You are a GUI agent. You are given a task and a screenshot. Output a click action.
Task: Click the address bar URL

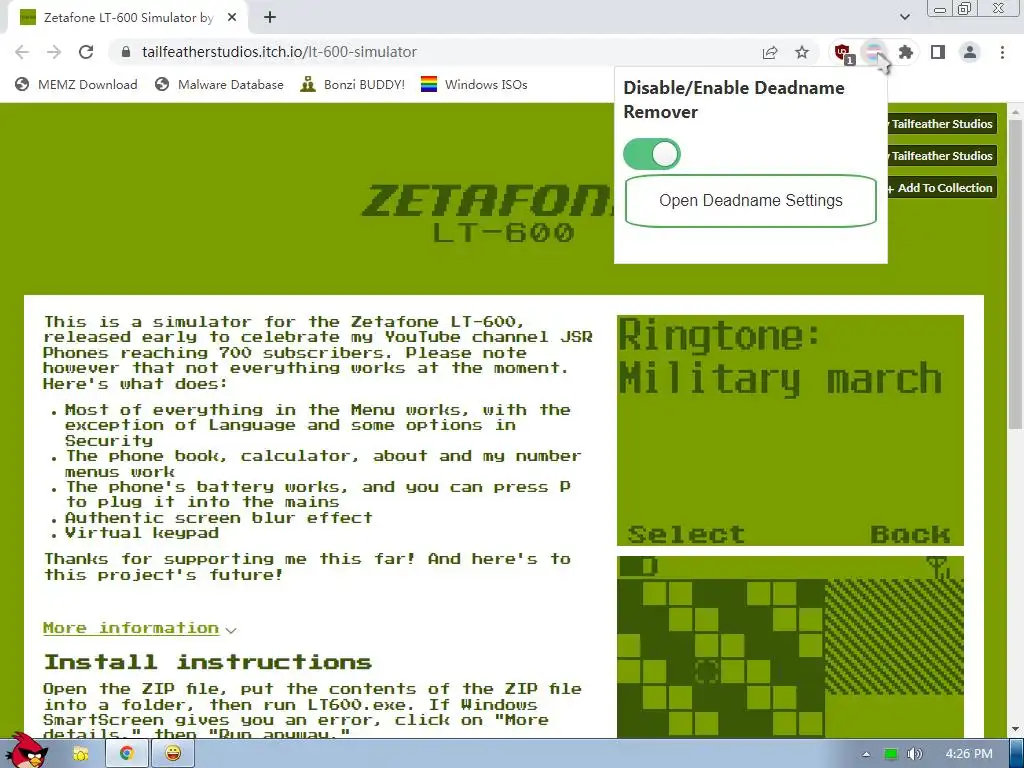point(279,52)
